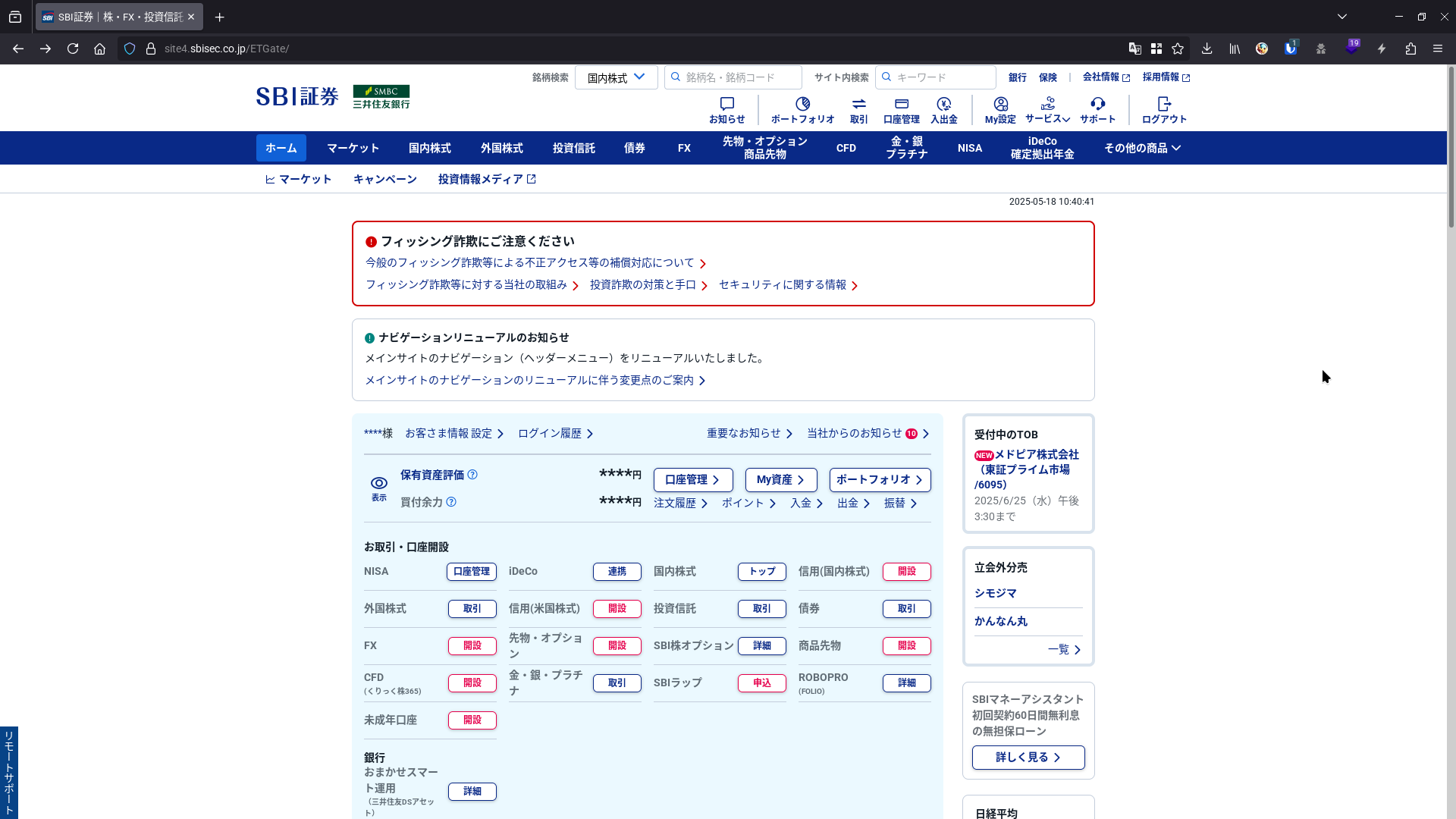Screen dimensions: 1456x819
Task: Click the 口座管理 button in asset panel
Action: (x=693, y=479)
